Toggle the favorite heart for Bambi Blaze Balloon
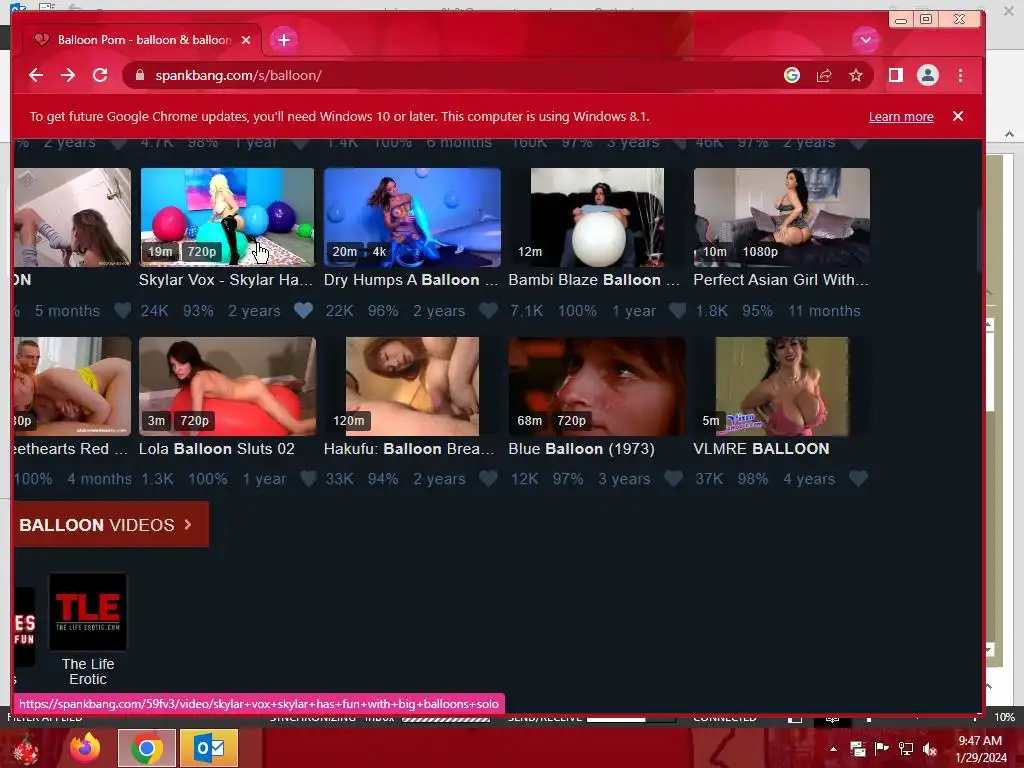Screen dimensions: 1024x768 point(677,310)
